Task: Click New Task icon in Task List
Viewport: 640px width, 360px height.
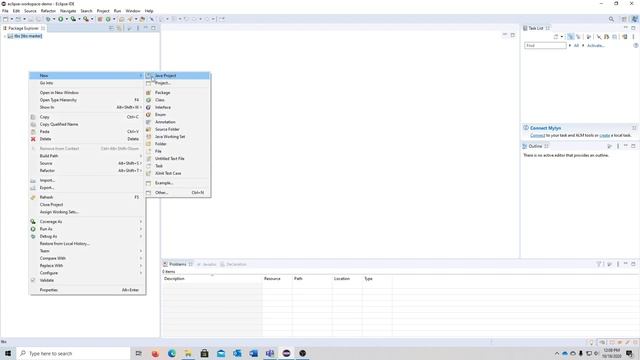Action: (x=556, y=37)
